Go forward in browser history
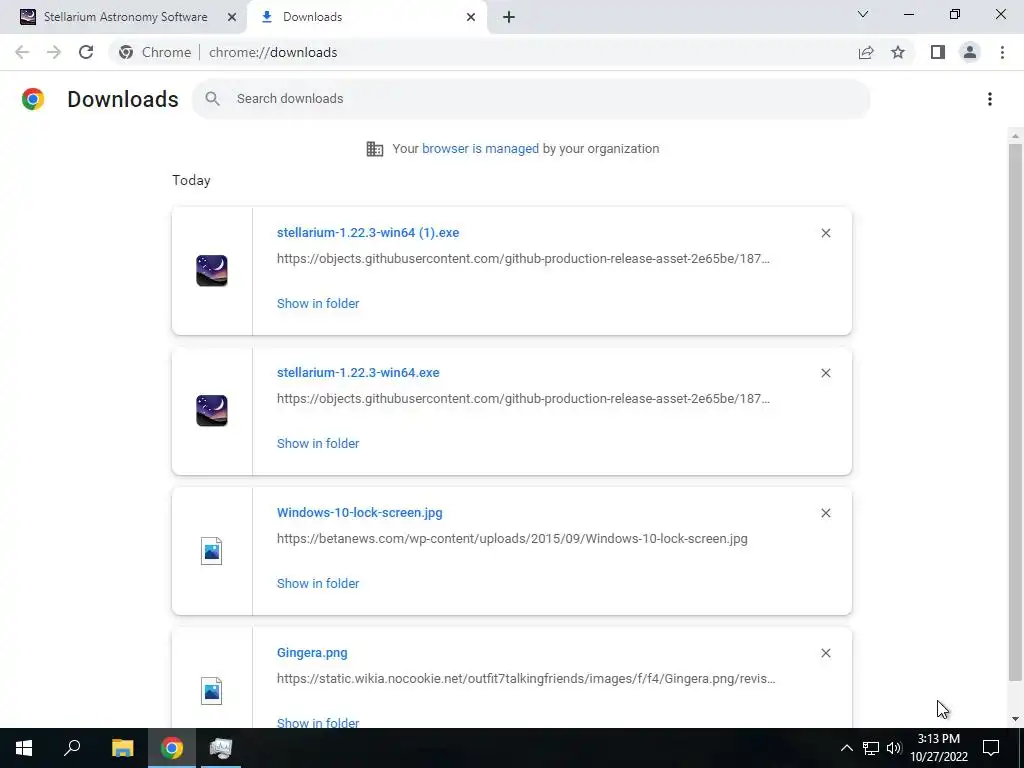Viewport: 1024px width, 768px height. tap(54, 52)
